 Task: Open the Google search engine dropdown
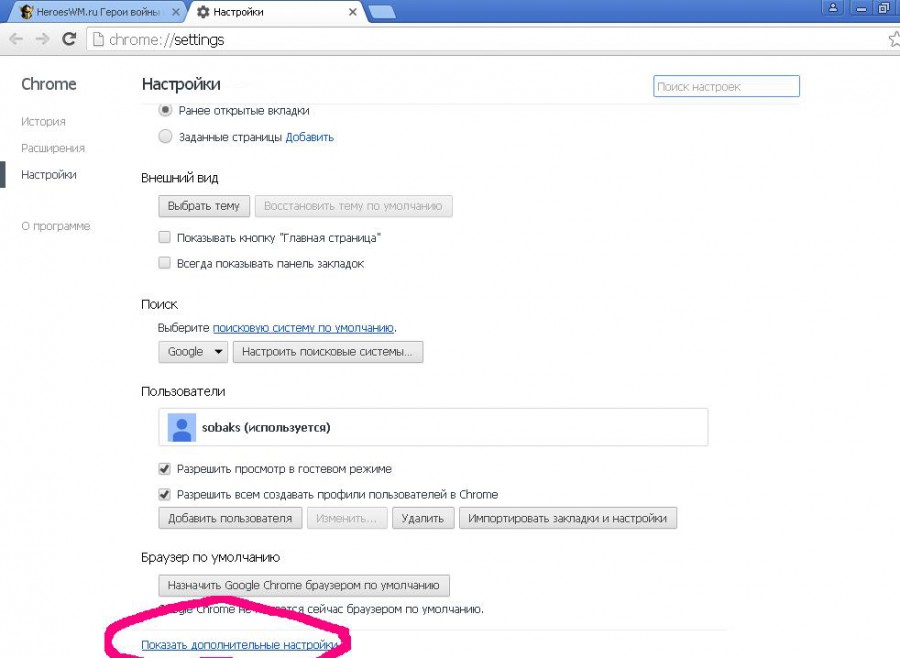point(193,352)
